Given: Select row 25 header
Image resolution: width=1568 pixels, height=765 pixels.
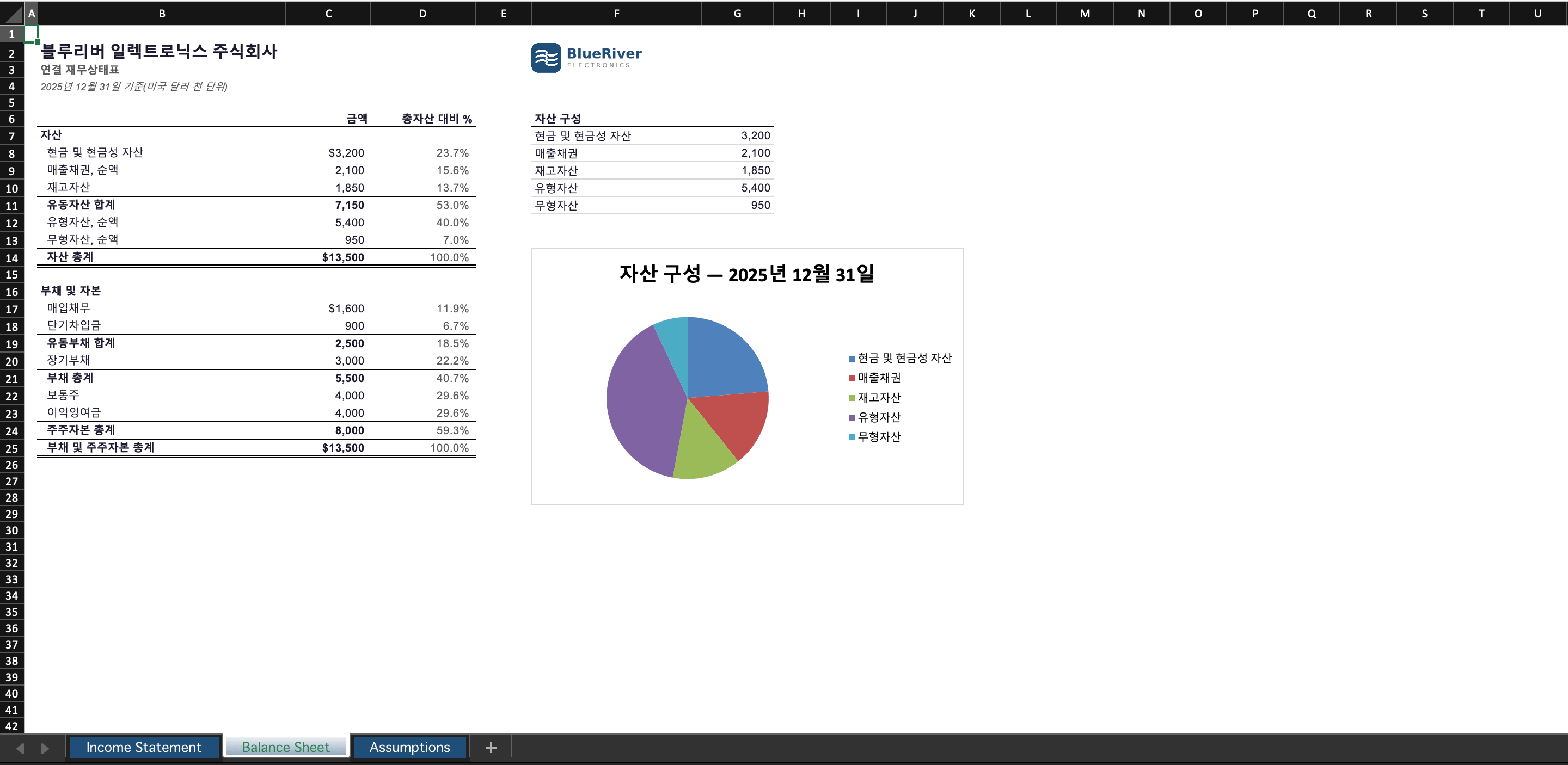Looking at the screenshot, I should click(x=11, y=449).
